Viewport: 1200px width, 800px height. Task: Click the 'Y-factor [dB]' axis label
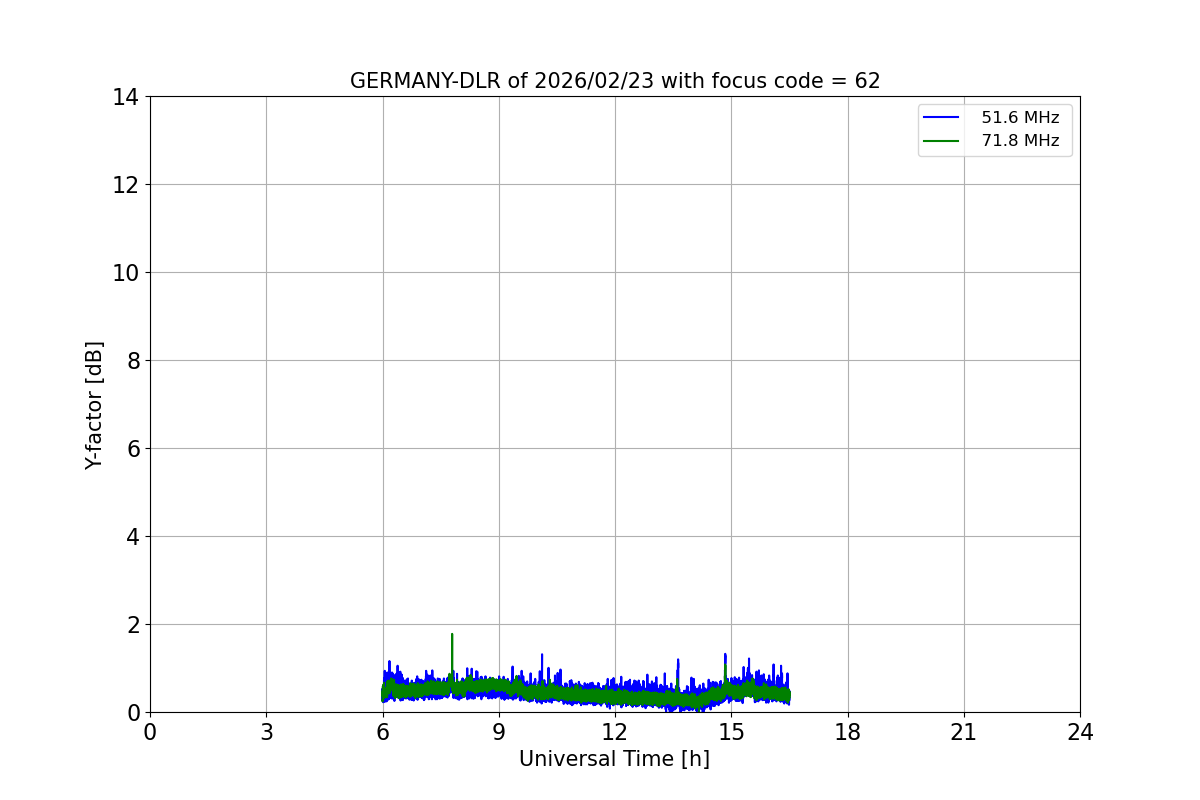pyautogui.click(x=94, y=405)
